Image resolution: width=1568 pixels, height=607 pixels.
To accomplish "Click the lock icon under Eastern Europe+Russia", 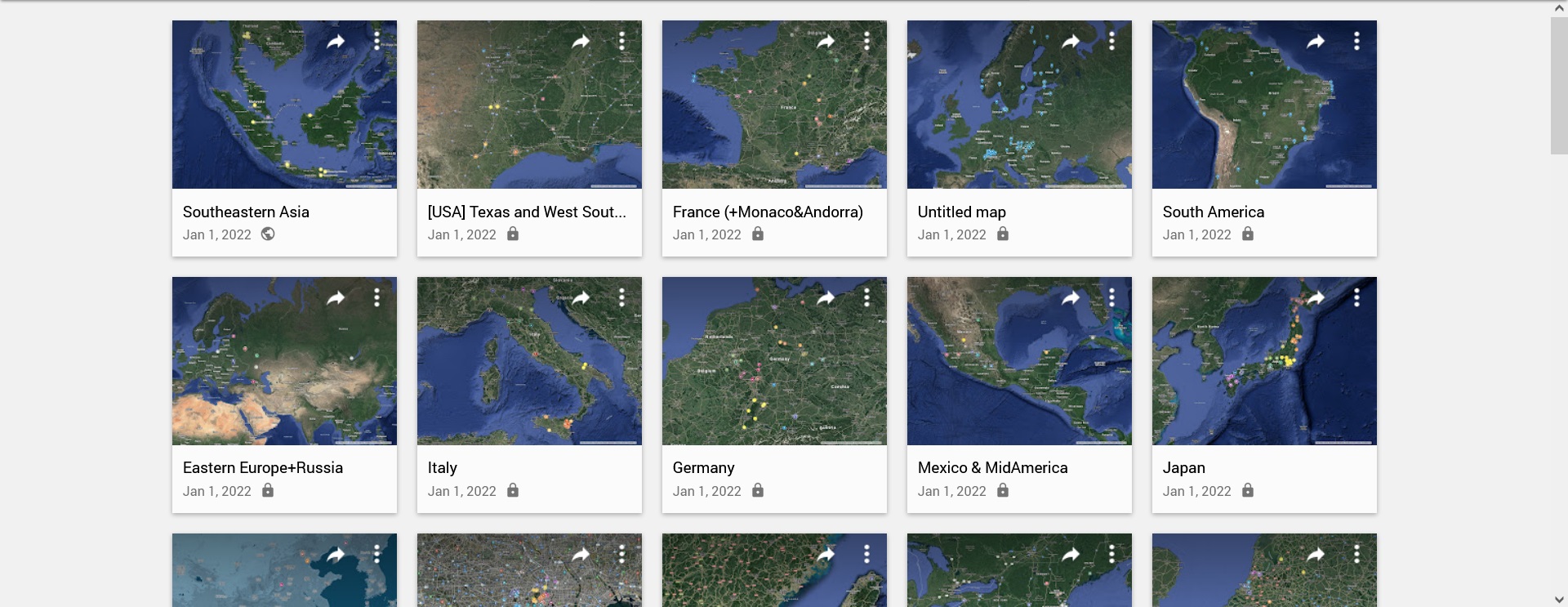I will pyautogui.click(x=268, y=490).
